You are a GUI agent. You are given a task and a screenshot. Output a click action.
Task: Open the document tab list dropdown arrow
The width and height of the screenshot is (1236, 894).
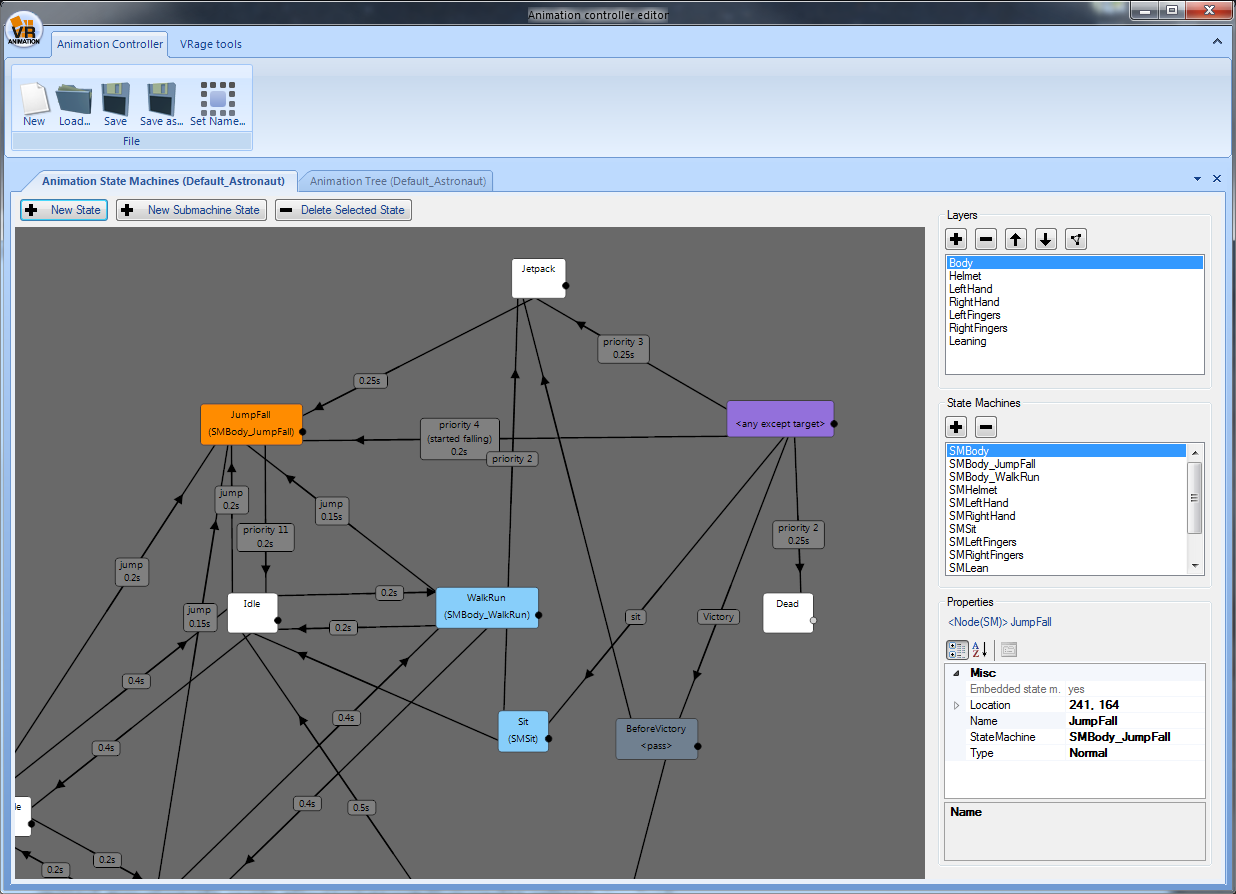pyautogui.click(x=1197, y=179)
